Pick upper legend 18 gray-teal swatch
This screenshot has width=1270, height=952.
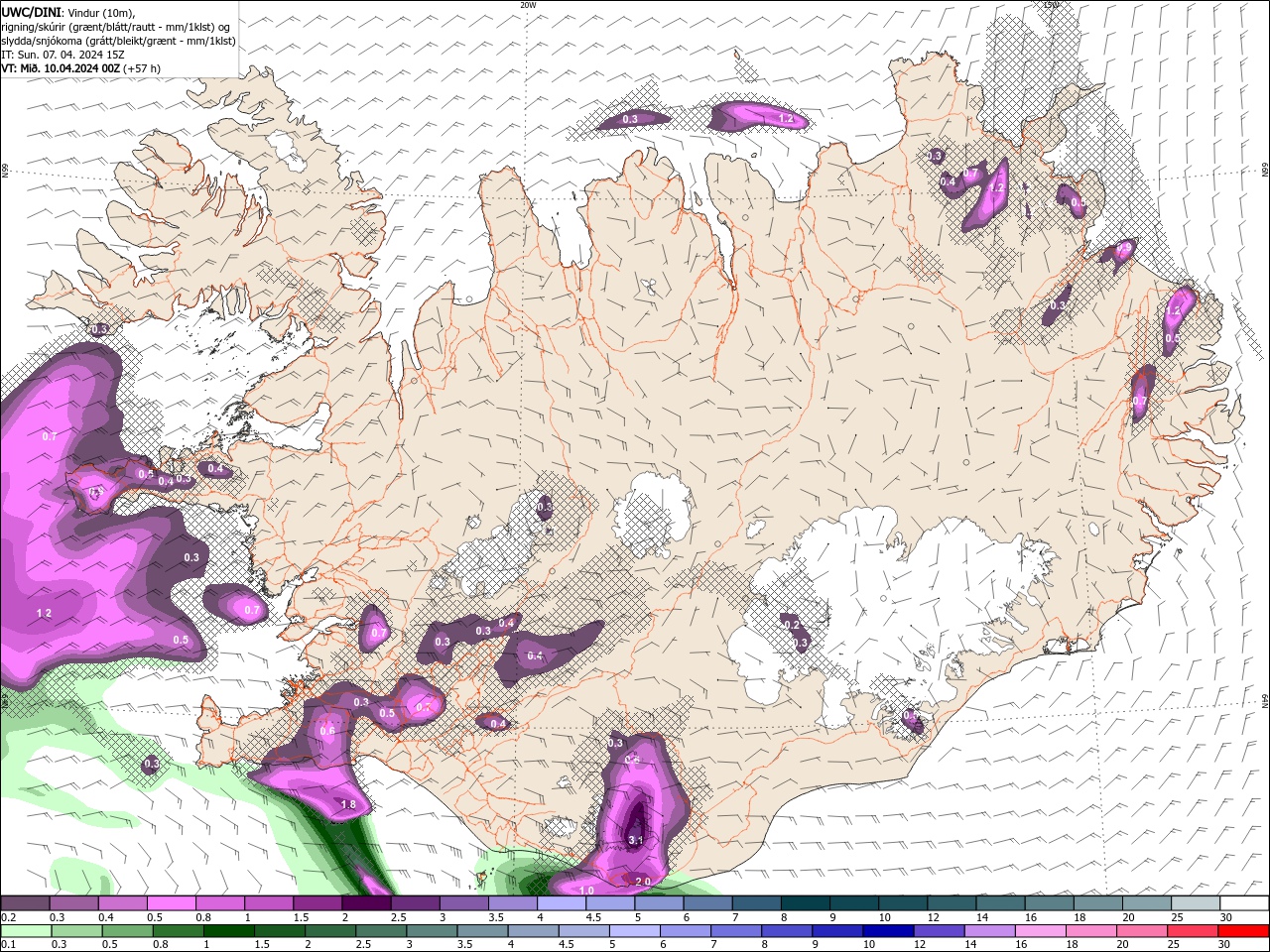(x=1097, y=903)
